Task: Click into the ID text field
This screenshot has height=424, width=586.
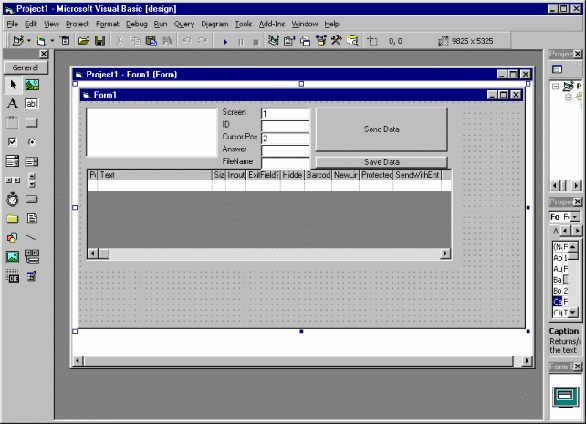Action: [286, 126]
